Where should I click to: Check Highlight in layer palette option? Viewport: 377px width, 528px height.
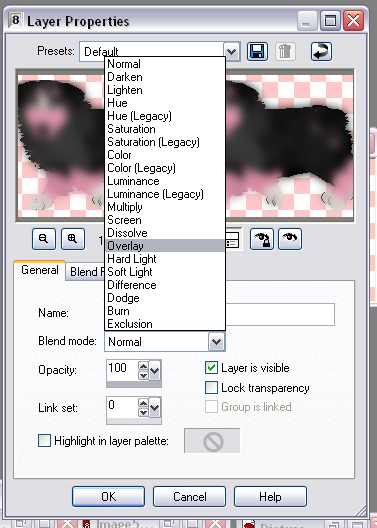point(44,440)
